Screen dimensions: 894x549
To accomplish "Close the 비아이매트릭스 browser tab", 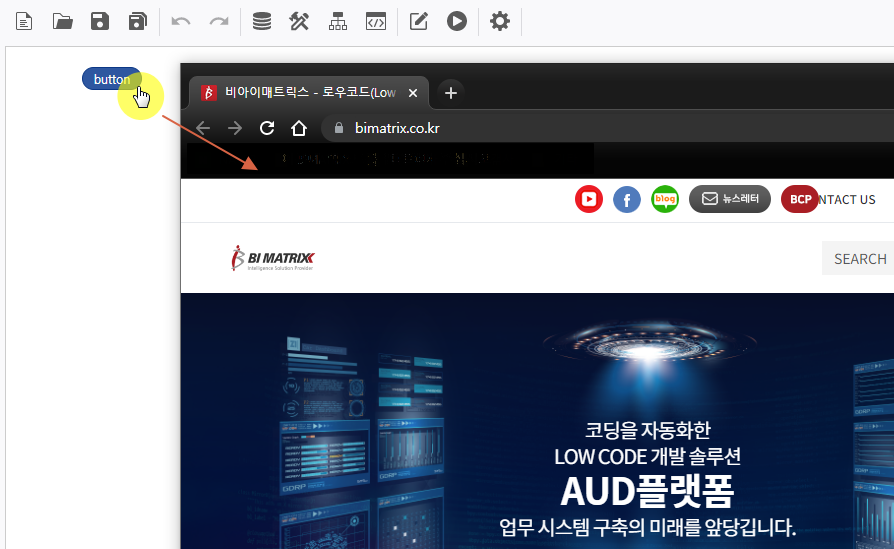I will [413, 93].
